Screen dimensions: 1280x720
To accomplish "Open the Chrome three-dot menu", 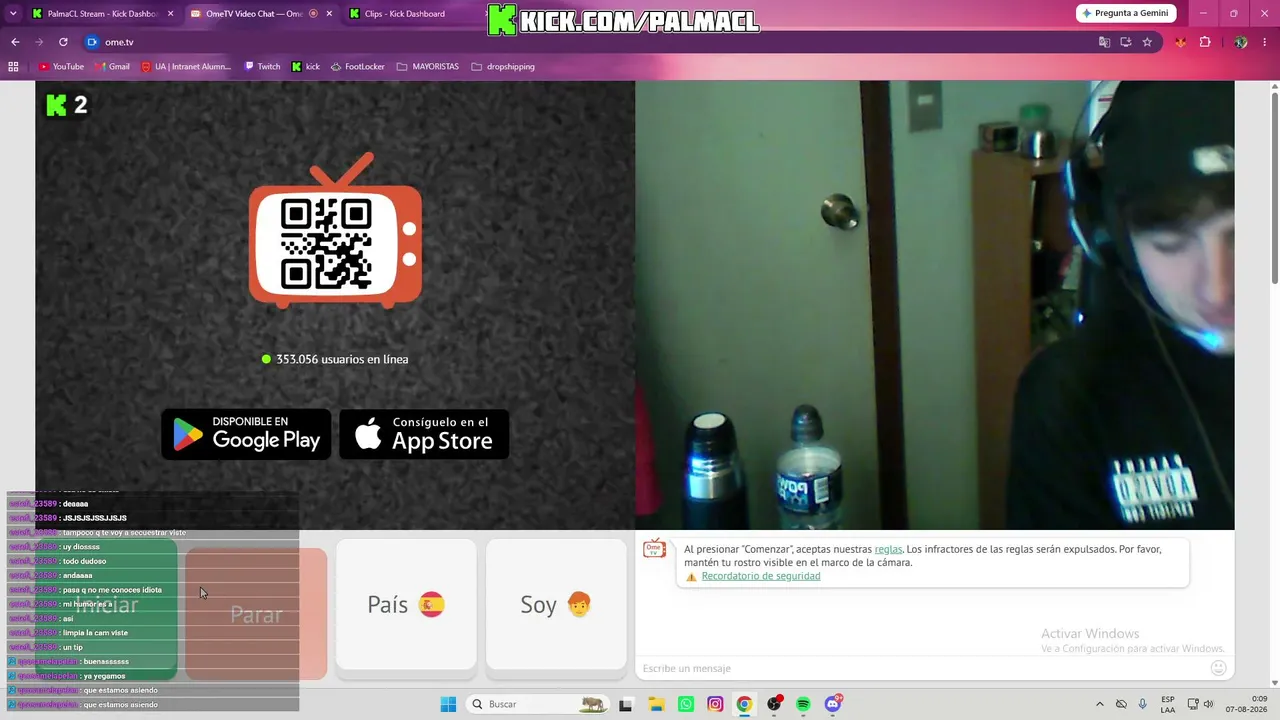I will (1266, 42).
